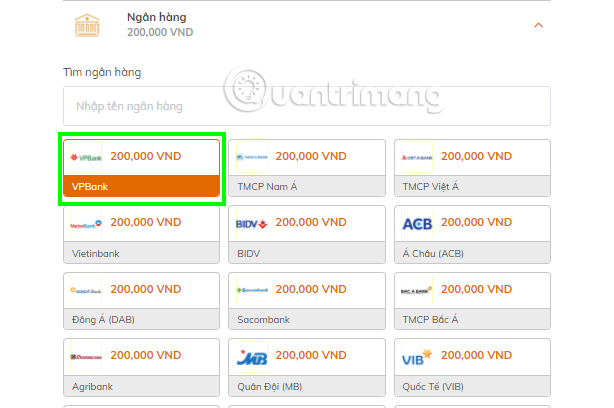Image resolution: width=614 pixels, height=408 pixels.
Task: Focus the Nhập tên ngân hàng search field
Action: coord(307,106)
